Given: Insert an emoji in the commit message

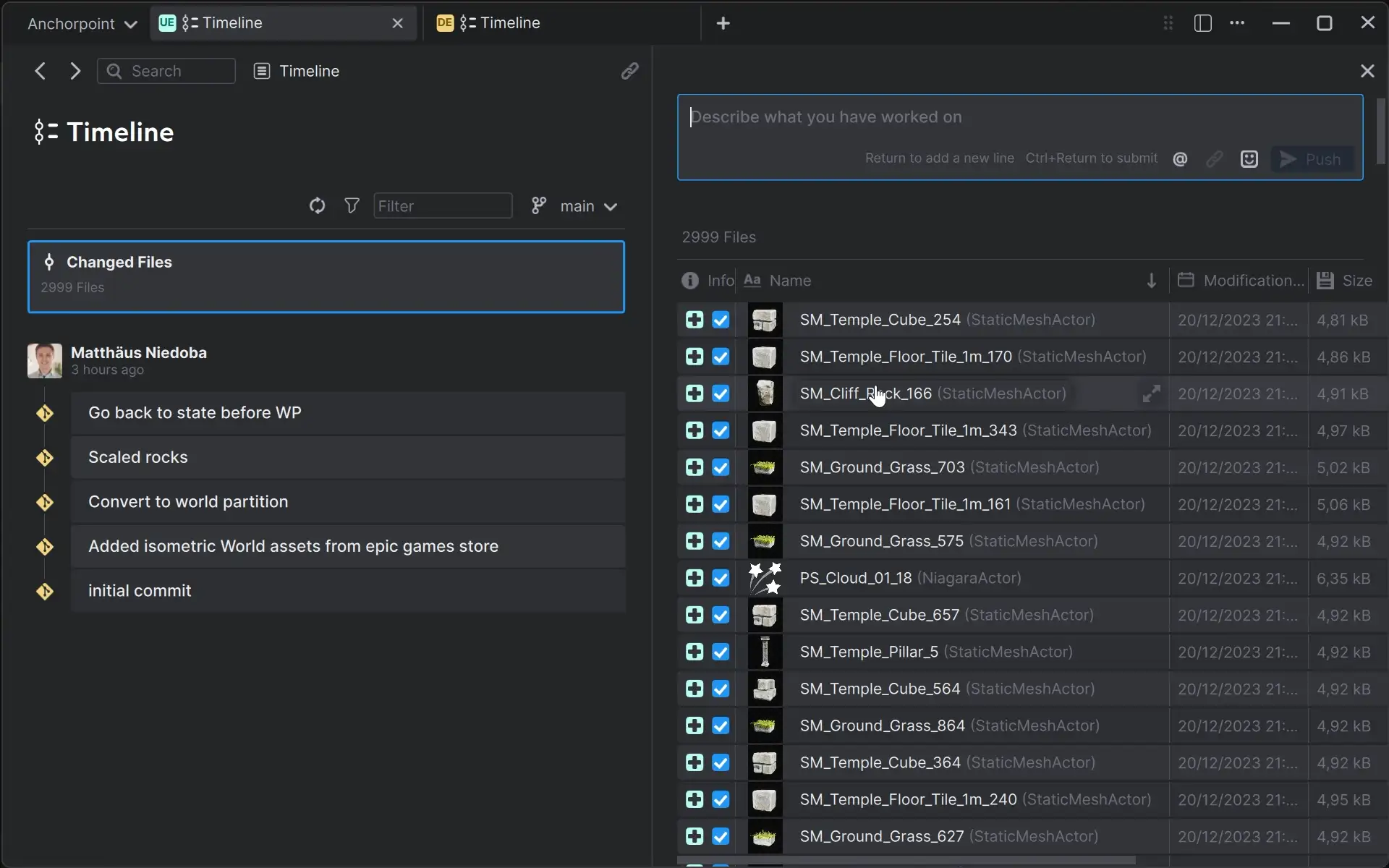Looking at the screenshot, I should pos(1249,158).
